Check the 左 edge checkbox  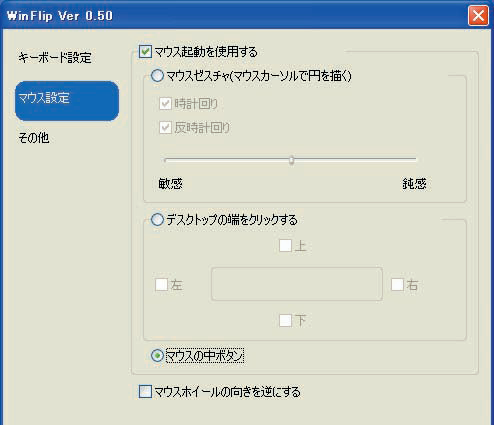161,285
